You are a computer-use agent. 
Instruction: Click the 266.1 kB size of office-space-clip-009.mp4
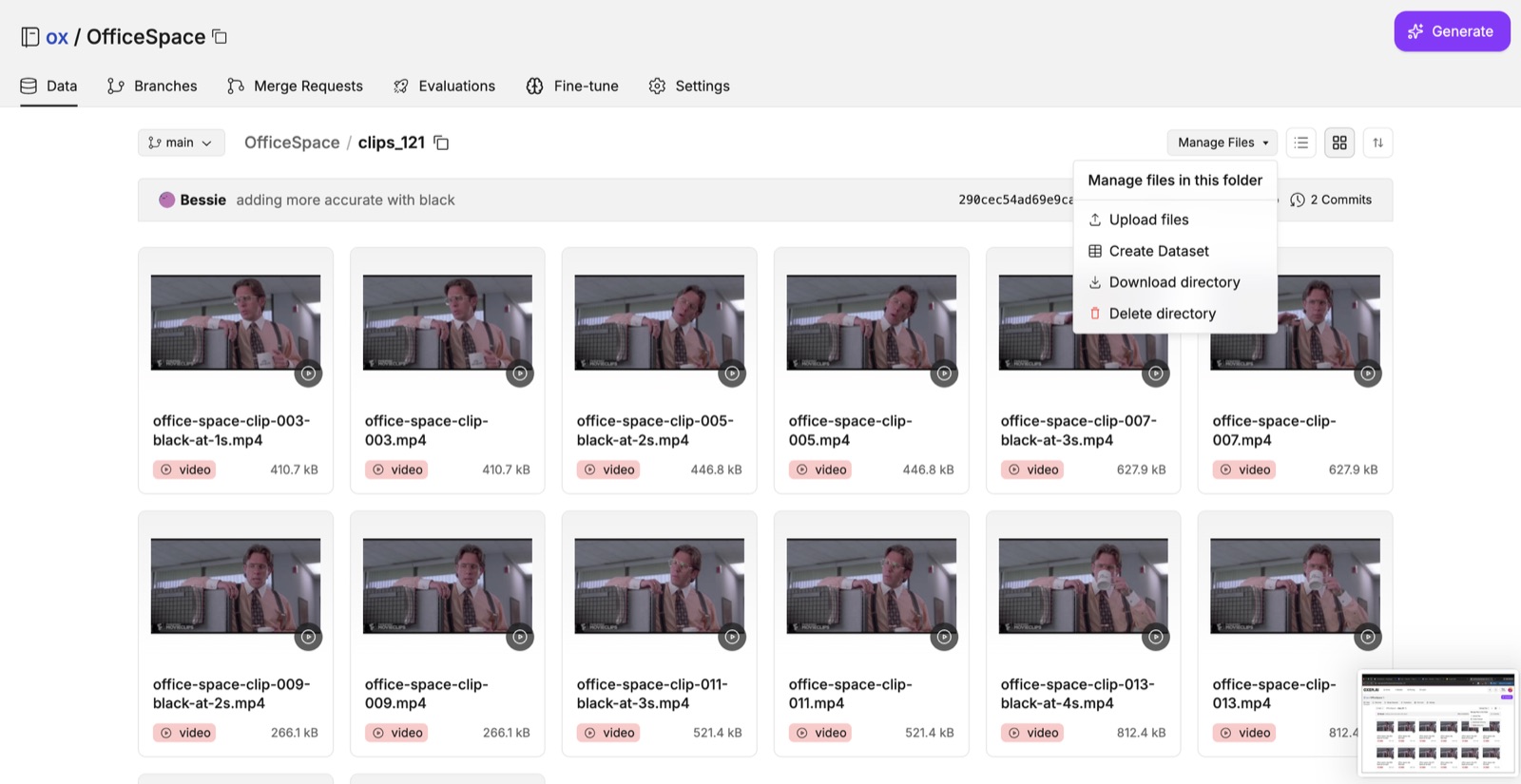pos(506,733)
